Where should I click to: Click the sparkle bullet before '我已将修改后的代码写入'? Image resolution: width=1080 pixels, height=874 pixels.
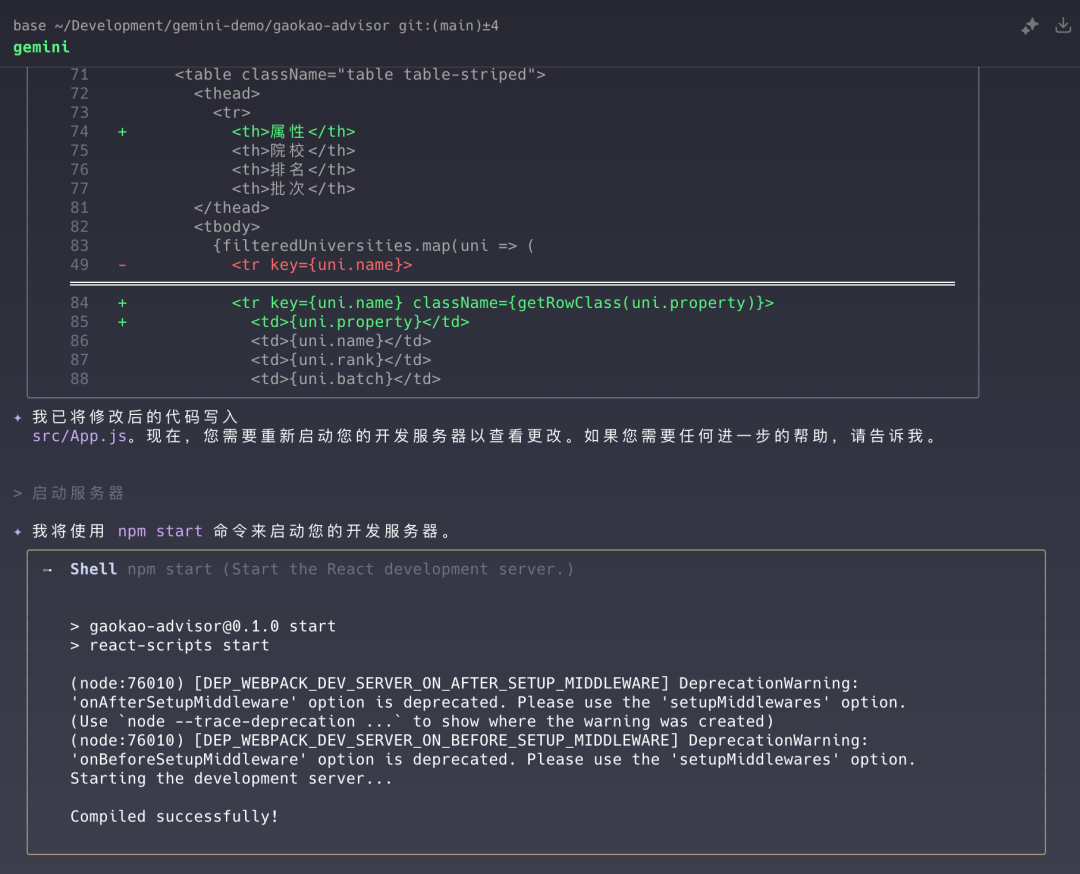tap(18, 417)
